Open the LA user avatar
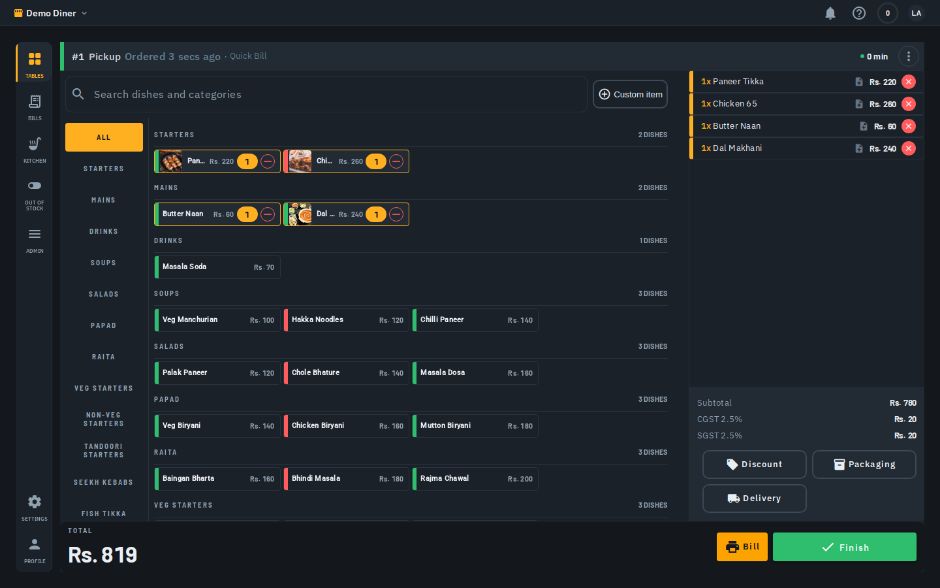The width and height of the screenshot is (940, 588). (x=916, y=13)
